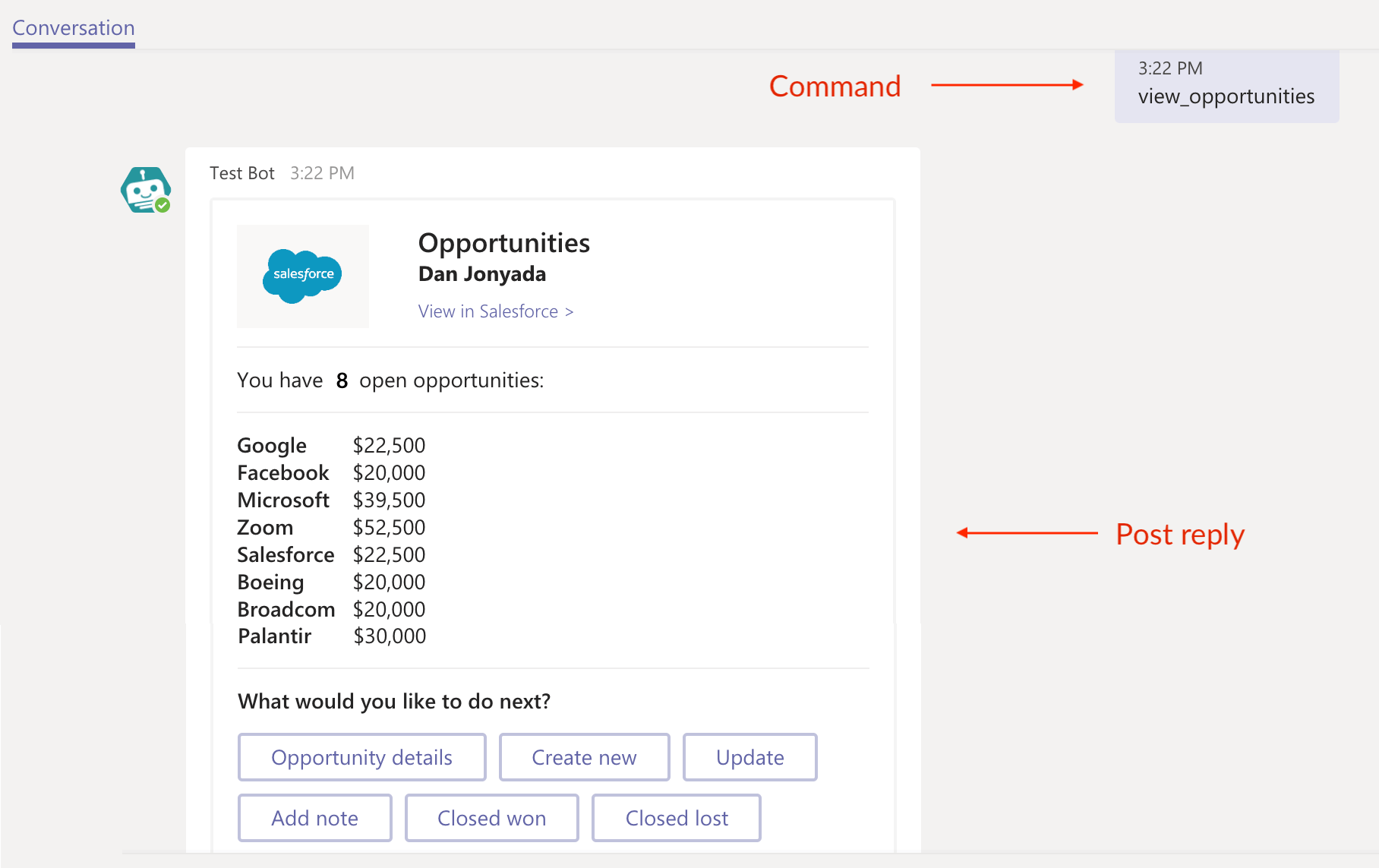
Task: Click the Broadcom opportunity name
Action: (x=286, y=610)
